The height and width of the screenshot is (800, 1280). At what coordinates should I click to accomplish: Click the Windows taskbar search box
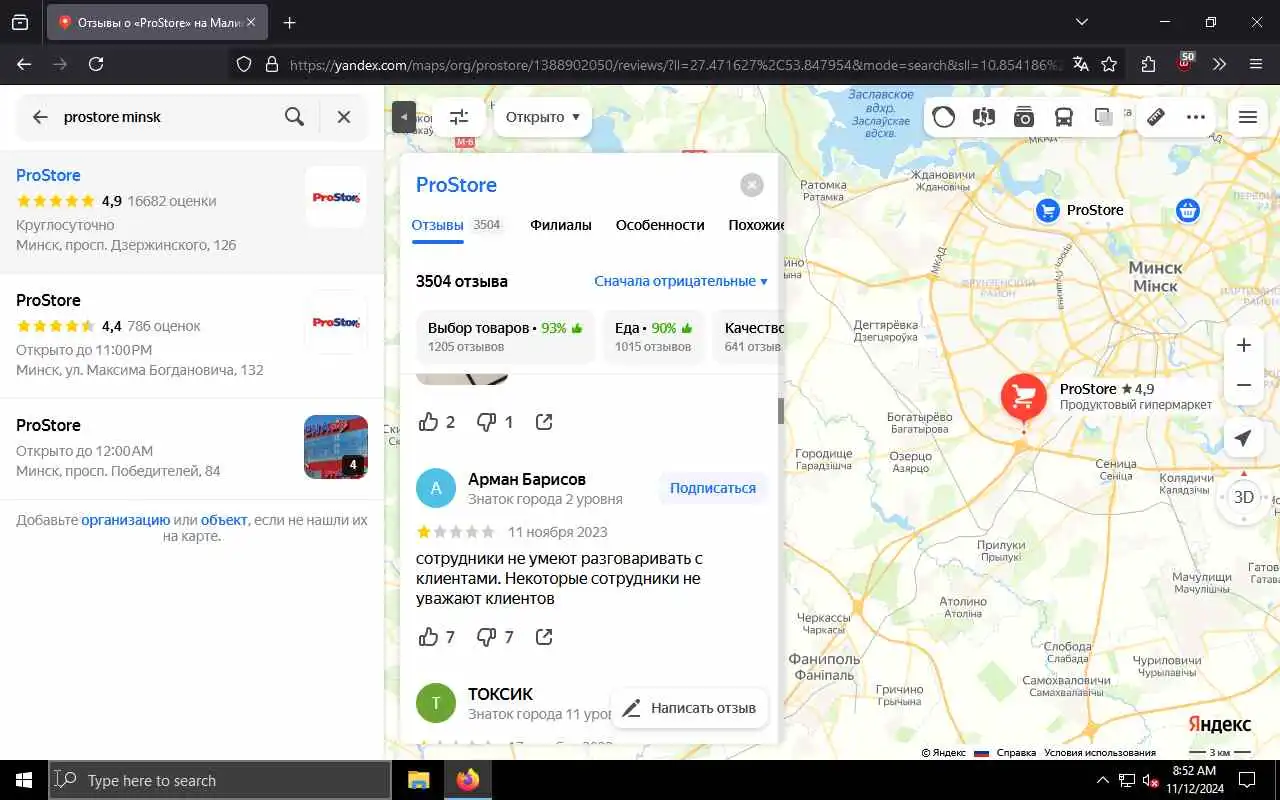pos(220,780)
